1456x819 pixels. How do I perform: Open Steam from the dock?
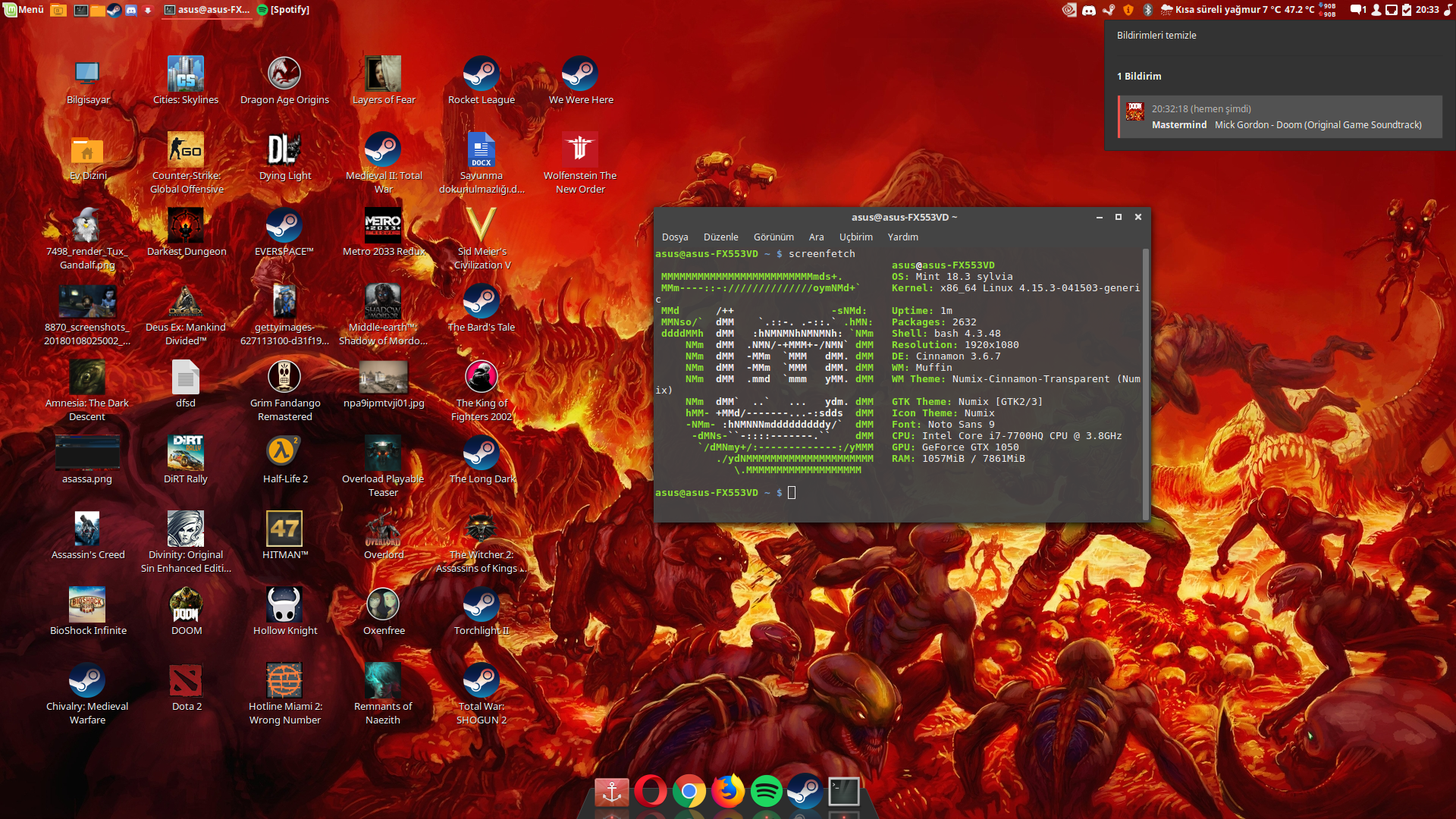(x=805, y=792)
